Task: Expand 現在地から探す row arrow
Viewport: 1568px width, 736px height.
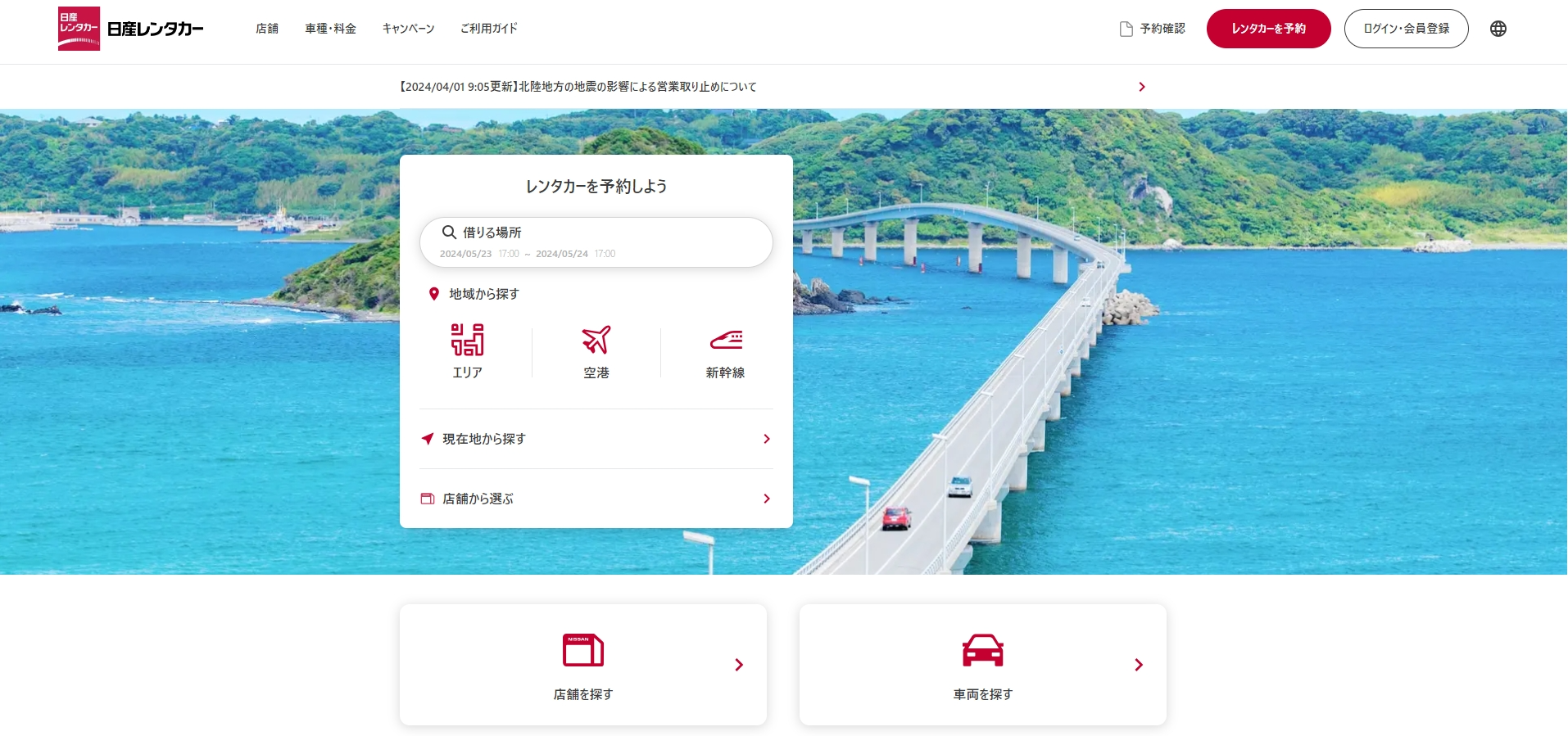Action: pos(766,439)
